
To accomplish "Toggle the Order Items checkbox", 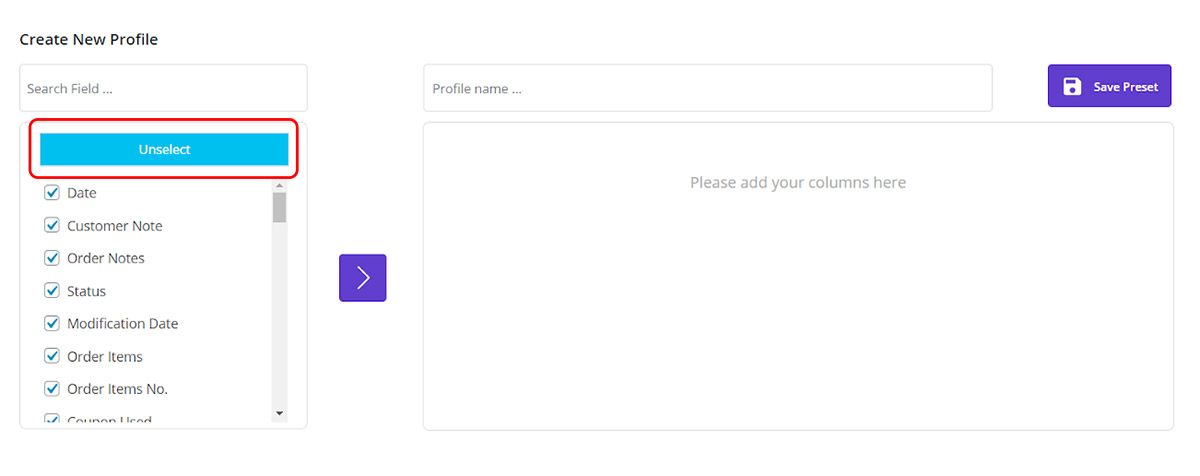I will (53, 356).
